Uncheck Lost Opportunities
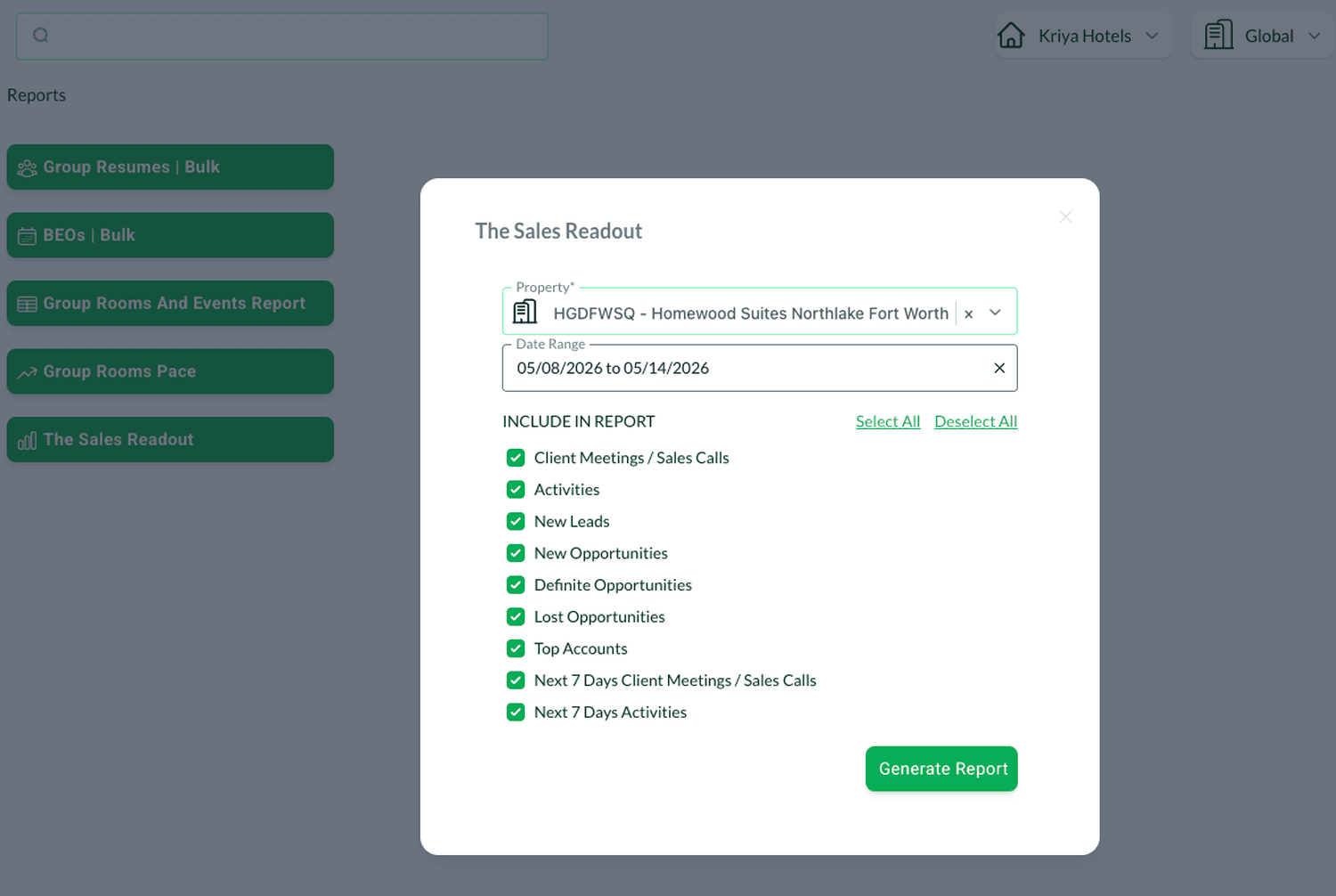The height and width of the screenshot is (896, 1336). [516, 616]
